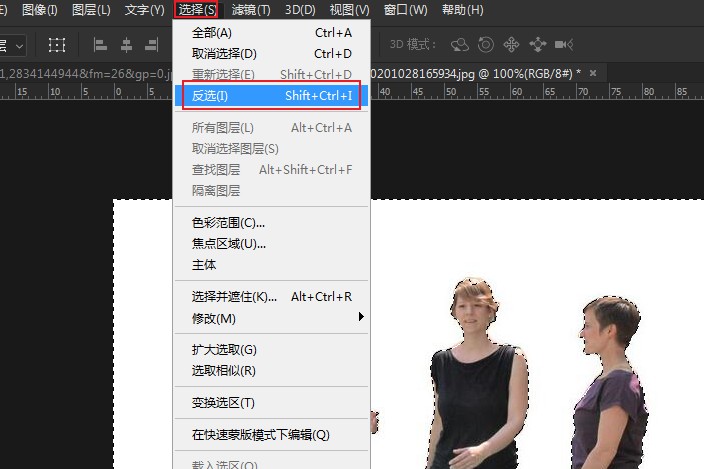Choose 变换选区(T)

pyautogui.click(x=271, y=403)
